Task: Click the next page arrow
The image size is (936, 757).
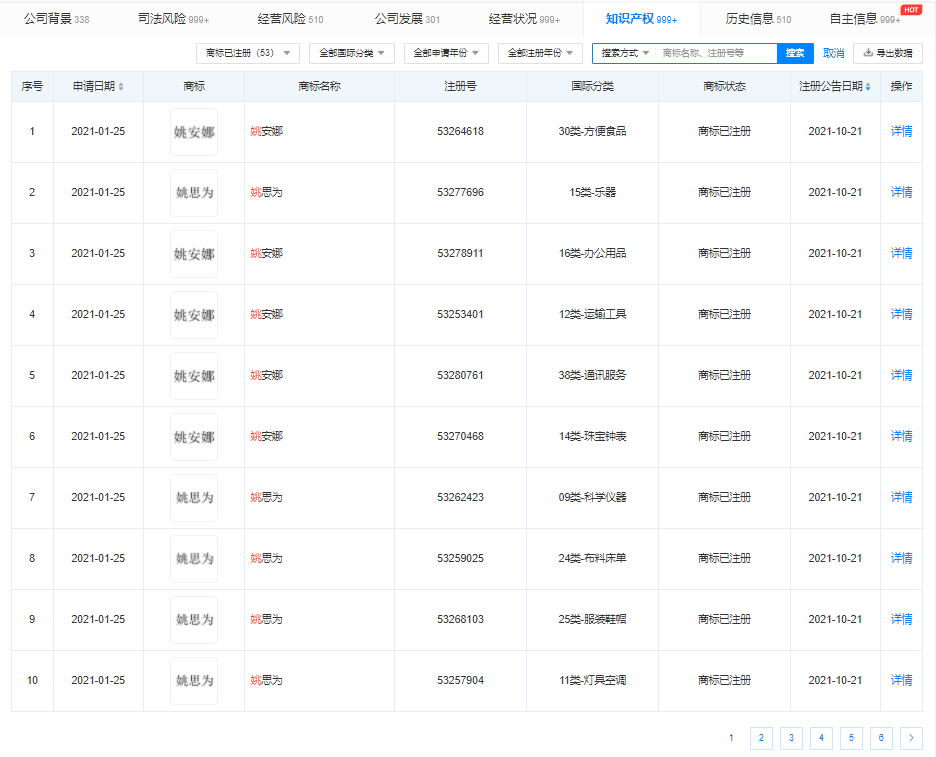Action: (911, 738)
